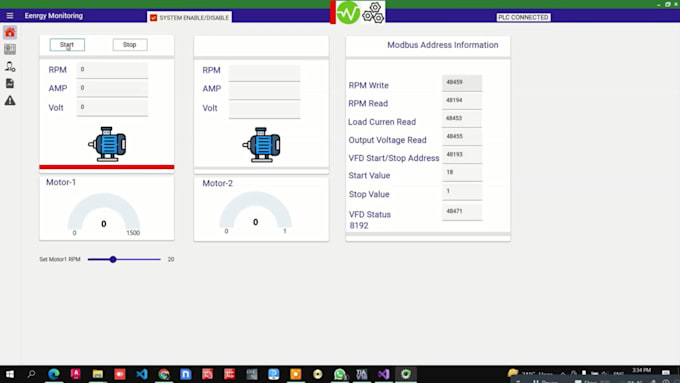Open Microsoft Edge from taskbar
The height and width of the screenshot is (383, 680).
point(54,374)
